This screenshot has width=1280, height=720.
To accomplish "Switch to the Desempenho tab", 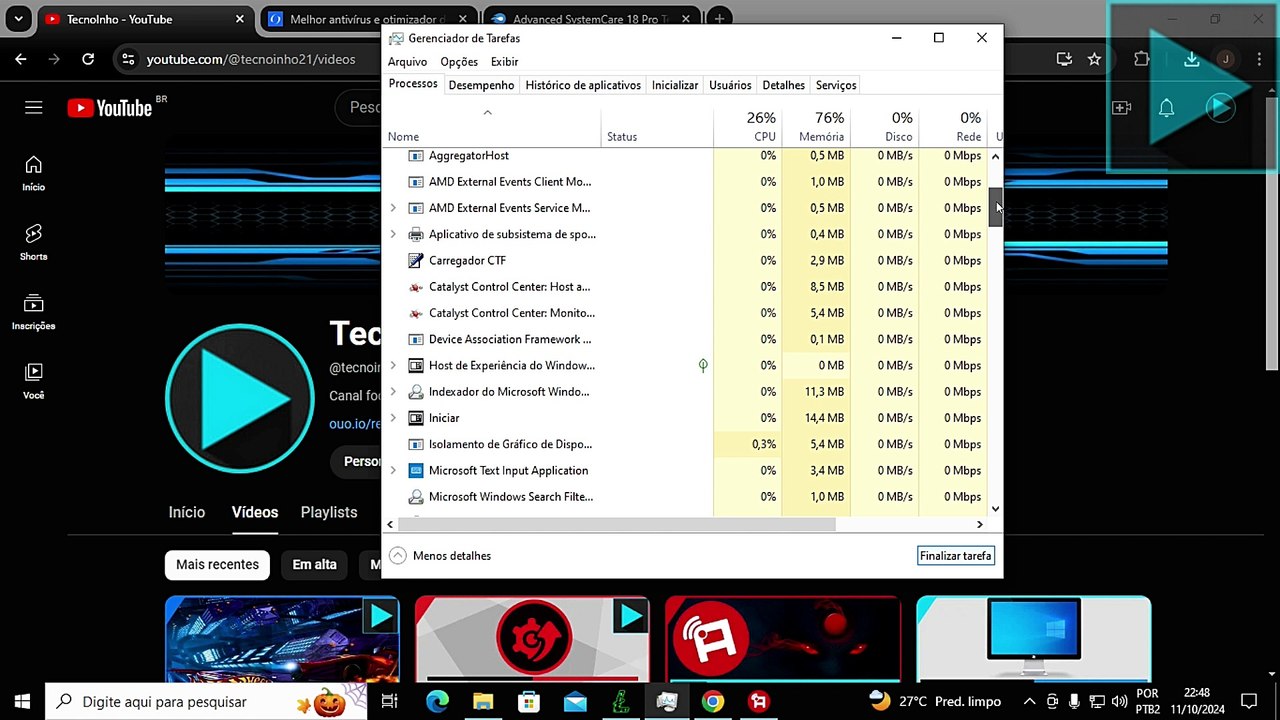I will tap(481, 85).
